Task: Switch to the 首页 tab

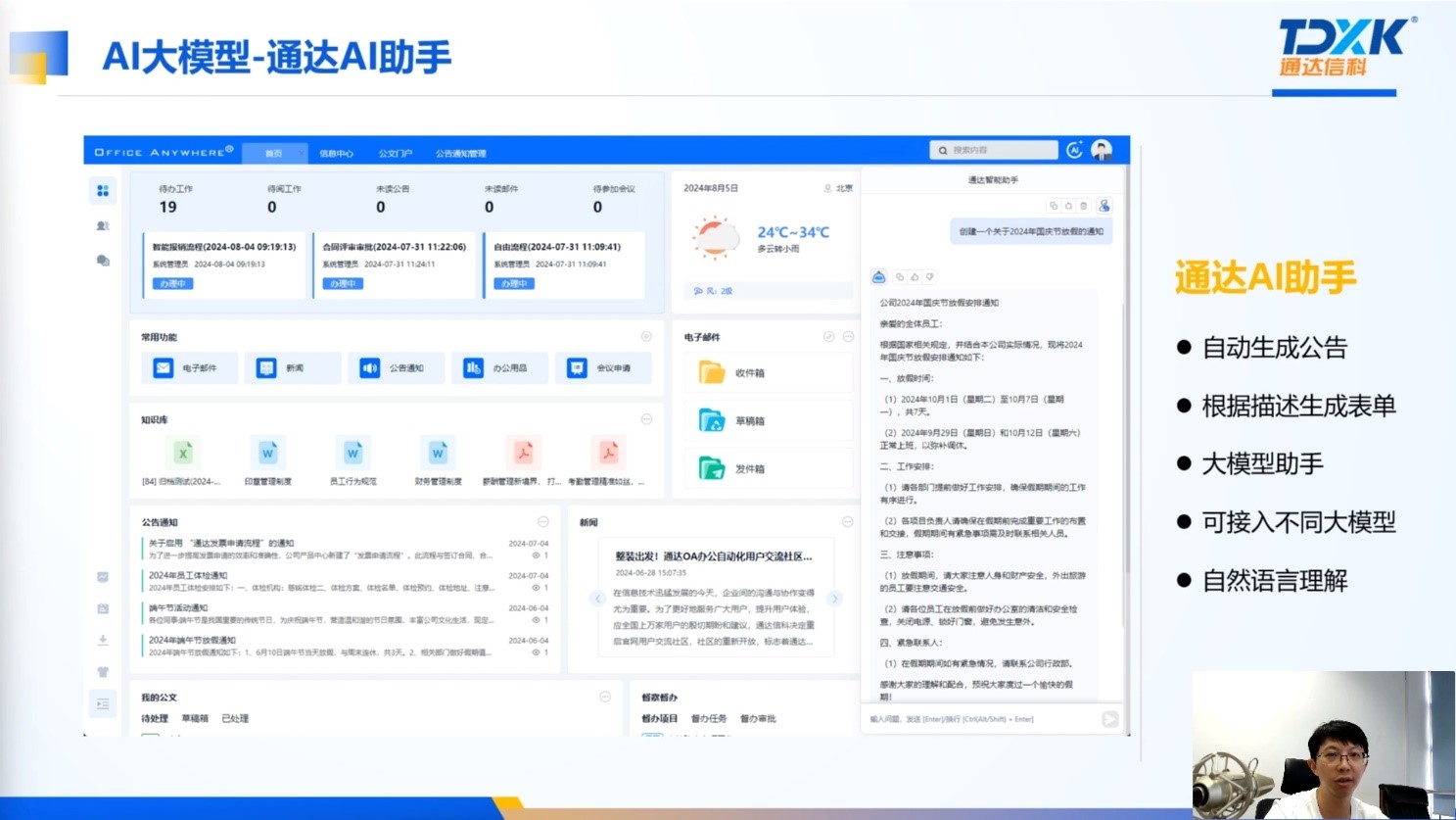Action: pyautogui.click(x=274, y=153)
